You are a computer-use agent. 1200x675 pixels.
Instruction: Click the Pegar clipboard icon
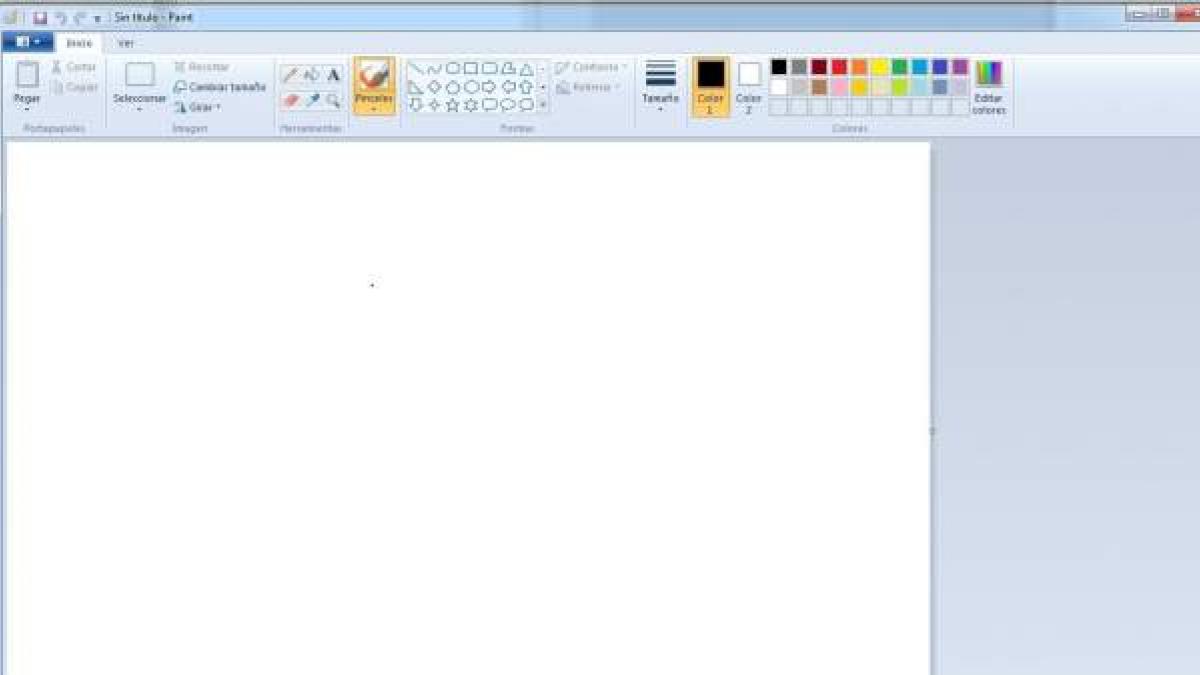(27, 75)
